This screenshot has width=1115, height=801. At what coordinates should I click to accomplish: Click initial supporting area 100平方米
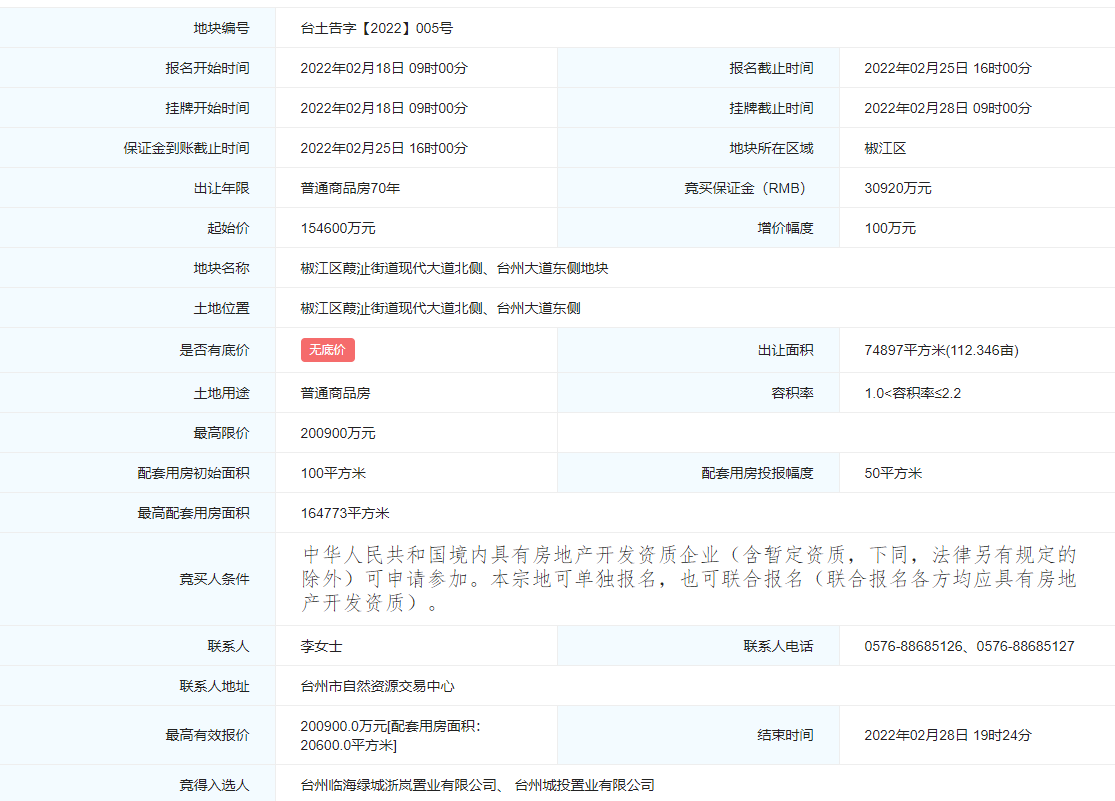334,473
